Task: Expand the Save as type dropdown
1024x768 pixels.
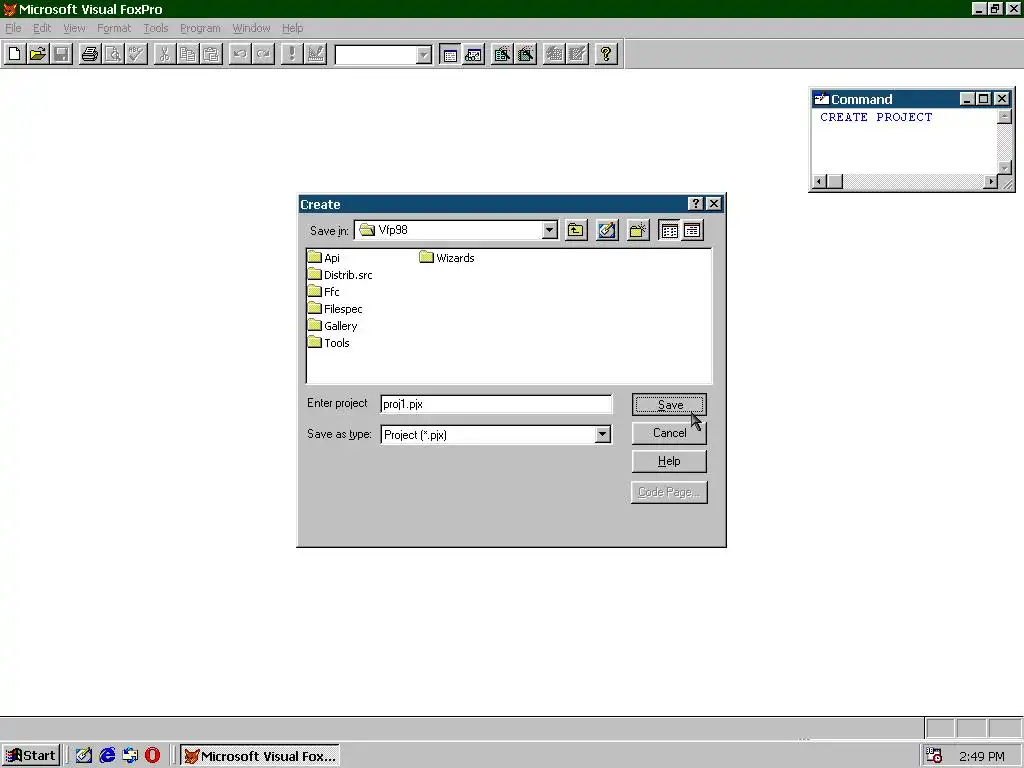Action: (x=602, y=435)
